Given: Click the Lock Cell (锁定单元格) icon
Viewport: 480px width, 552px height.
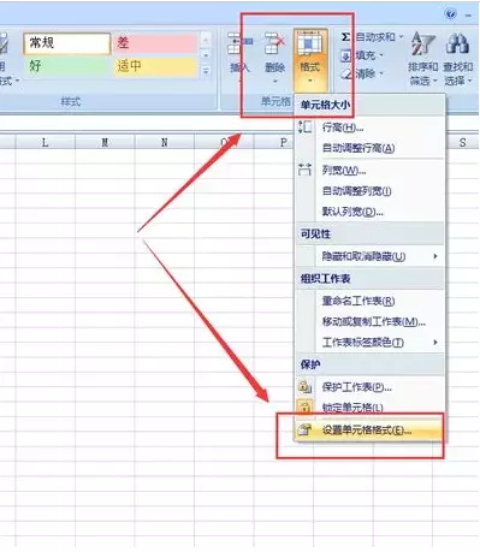Looking at the screenshot, I should [x=305, y=407].
